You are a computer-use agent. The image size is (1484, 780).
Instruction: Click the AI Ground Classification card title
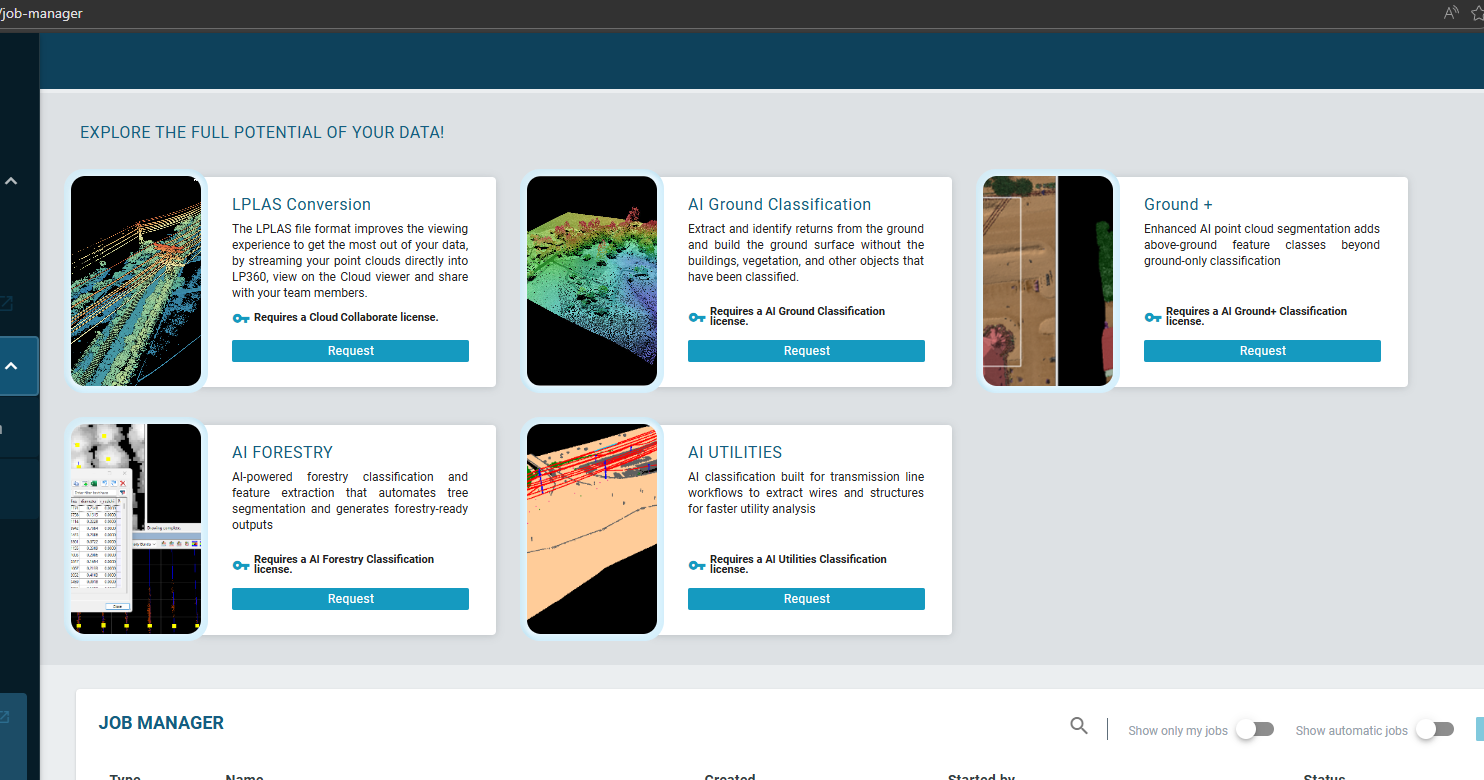coord(779,204)
